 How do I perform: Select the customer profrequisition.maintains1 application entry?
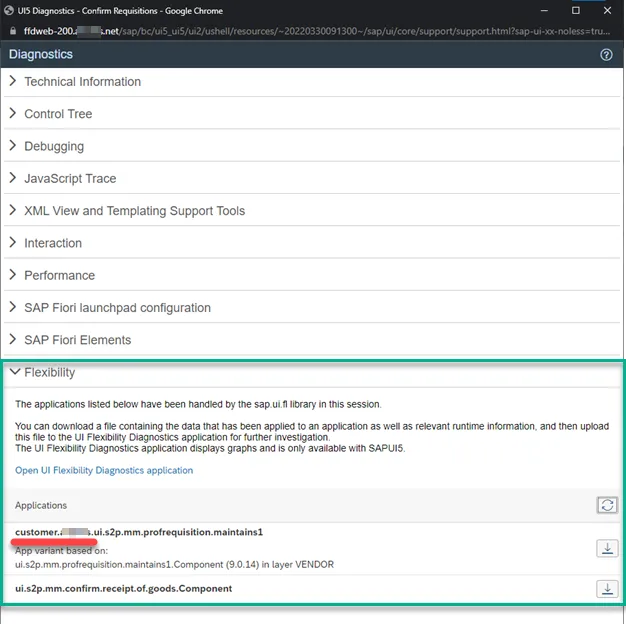139,532
